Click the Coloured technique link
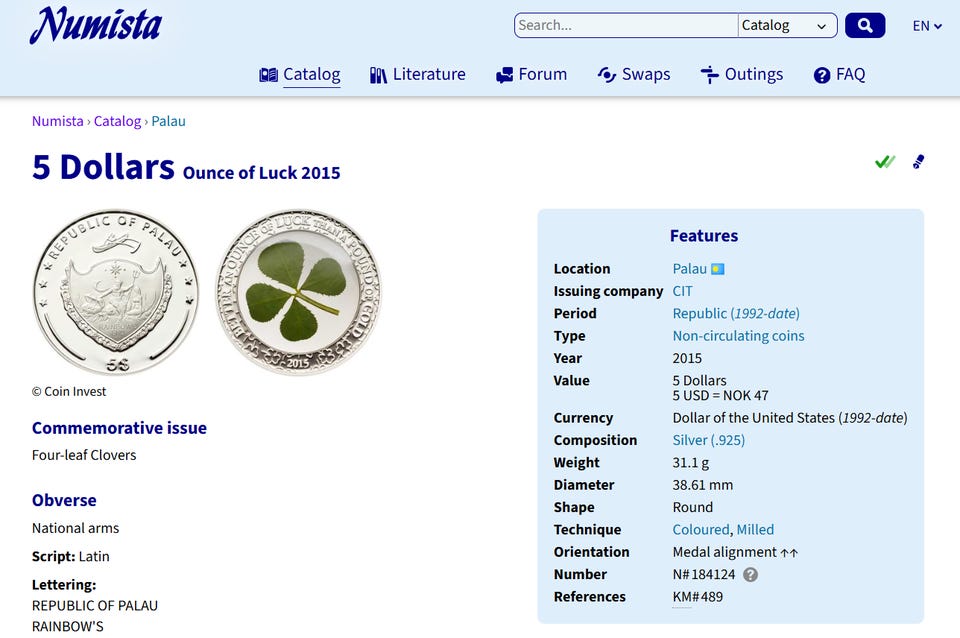960x638 pixels. click(x=701, y=530)
